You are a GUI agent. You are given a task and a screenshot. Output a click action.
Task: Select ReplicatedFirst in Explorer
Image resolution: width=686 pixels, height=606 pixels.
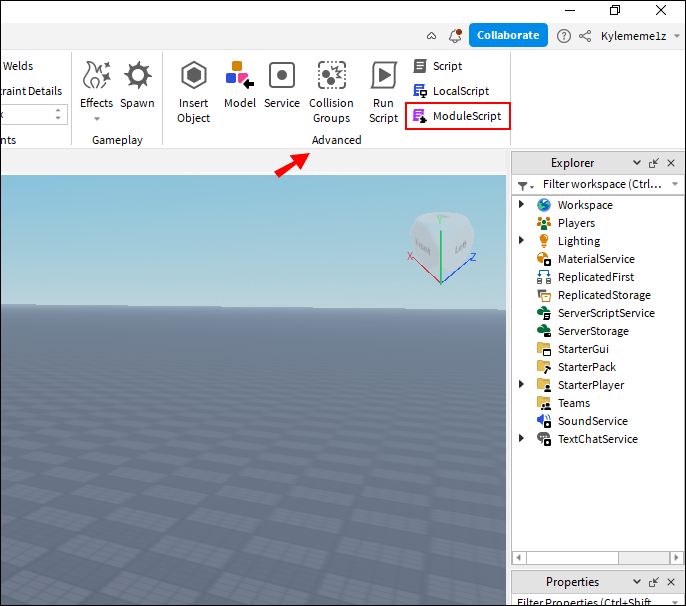tap(595, 277)
